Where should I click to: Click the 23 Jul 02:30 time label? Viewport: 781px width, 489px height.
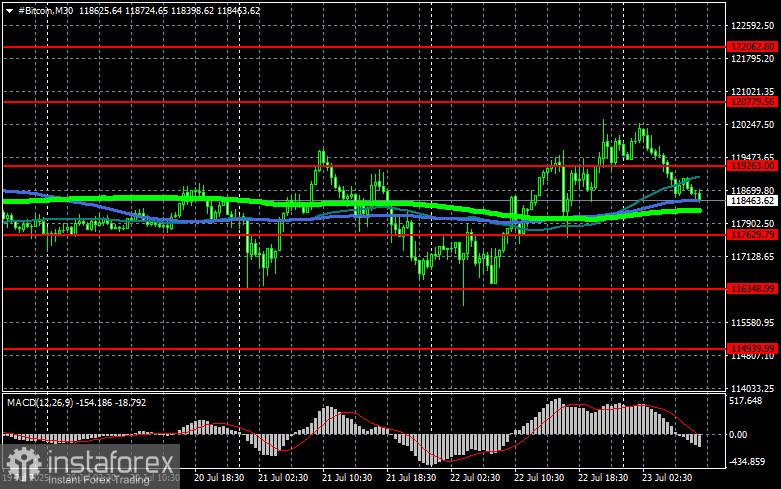tap(667, 478)
